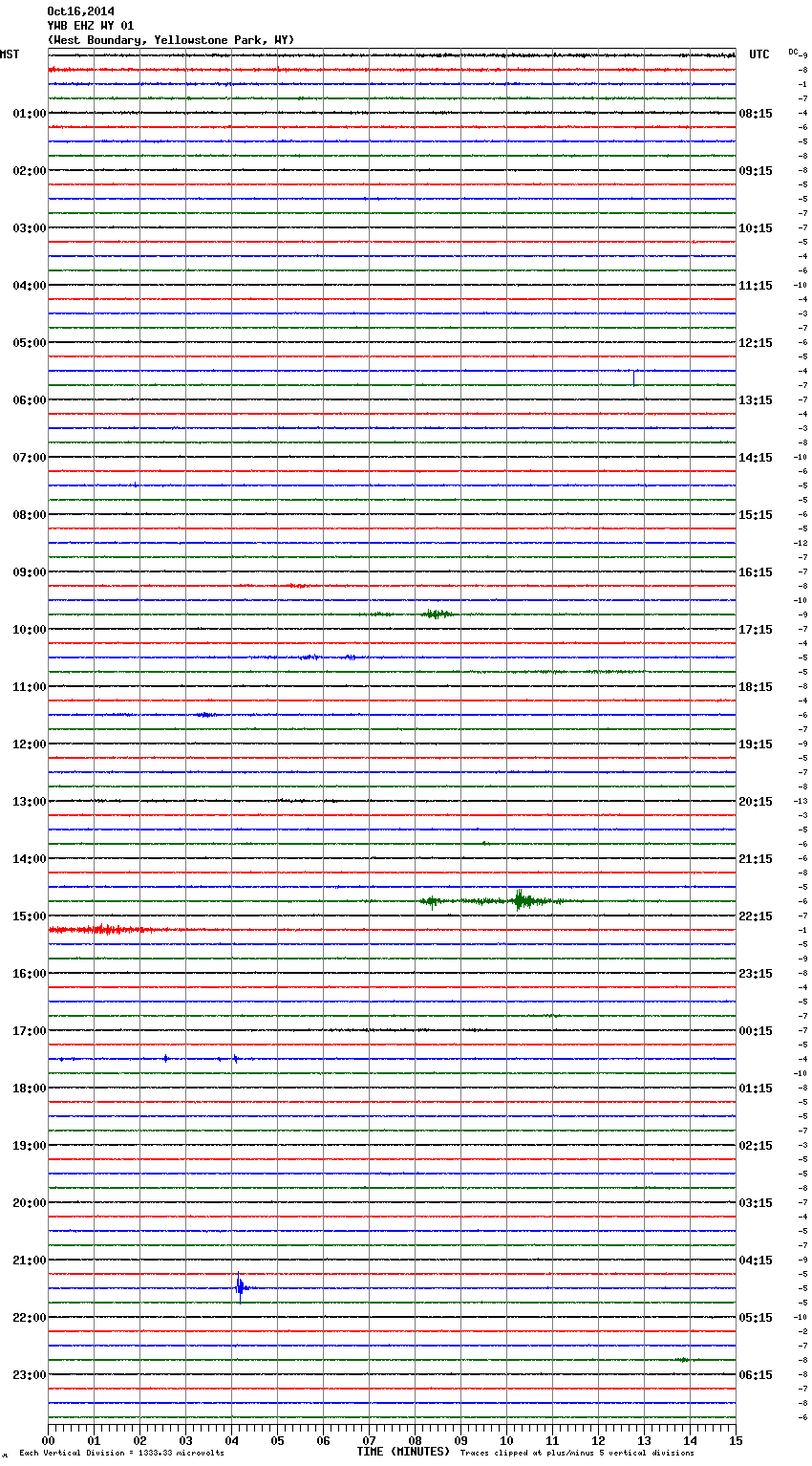Click the MST column header

tap(10, 54)
